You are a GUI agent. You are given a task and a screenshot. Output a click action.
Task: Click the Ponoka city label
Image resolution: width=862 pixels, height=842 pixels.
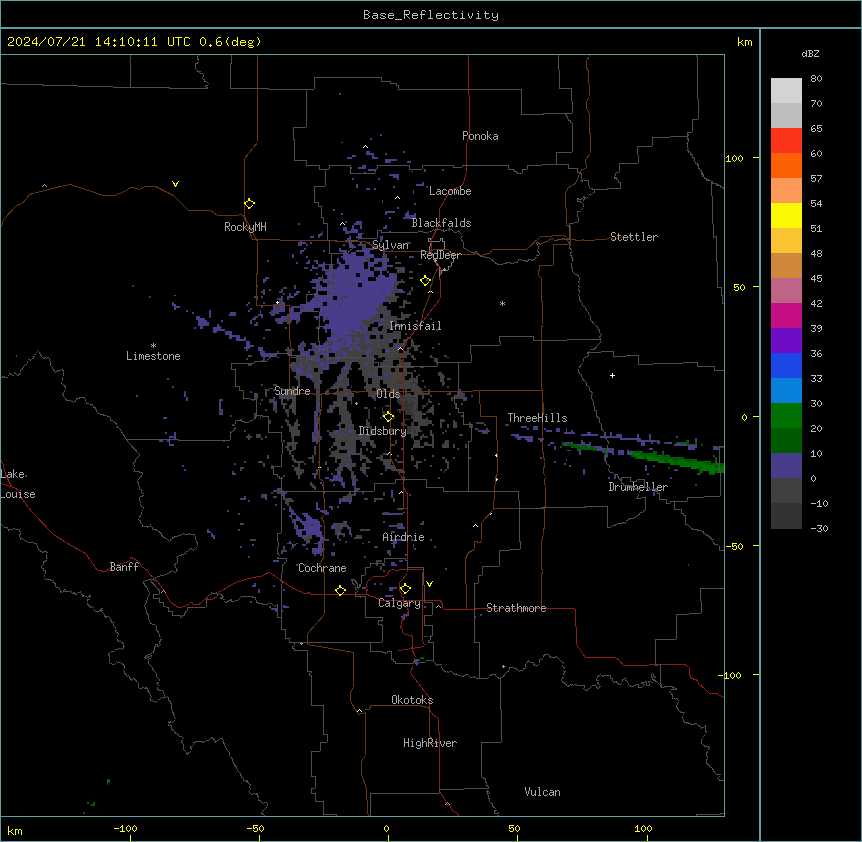click(x=480, y=136)
